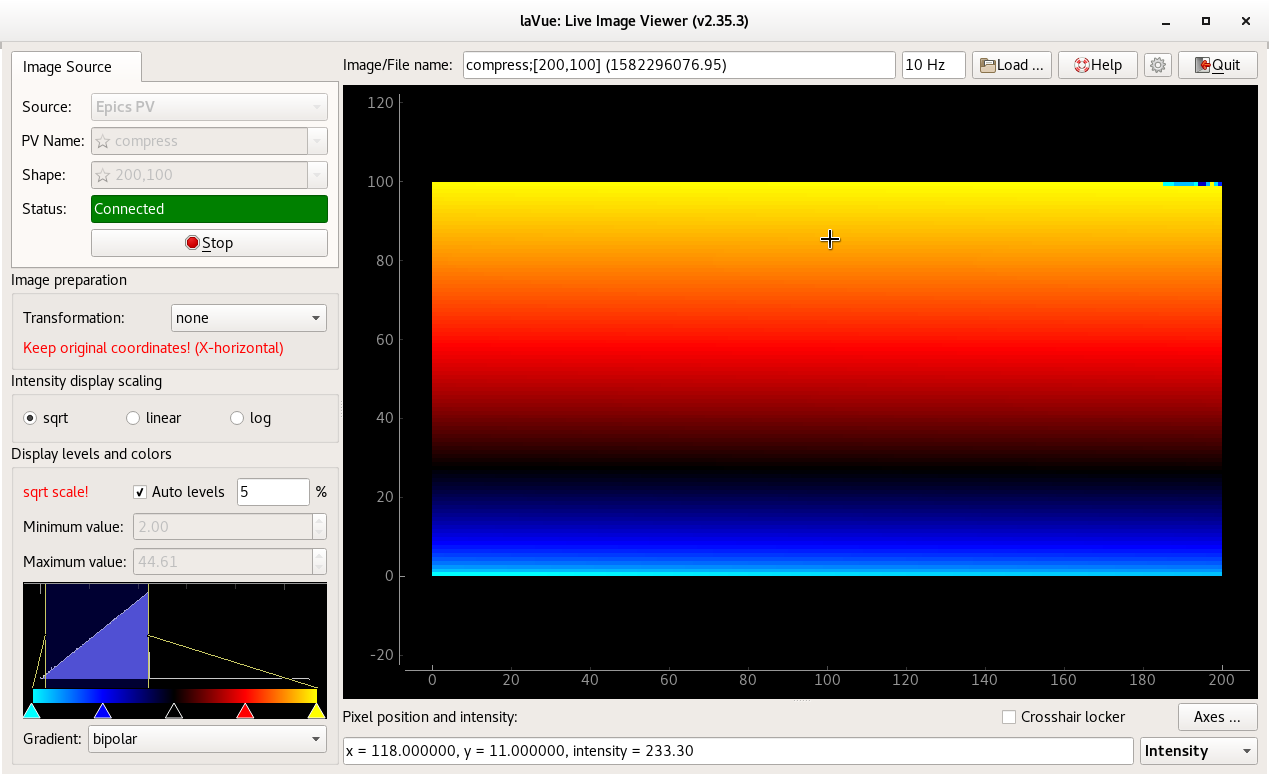Click the Load file button
The image size is (1269, 776).
tap(1011, 65)
